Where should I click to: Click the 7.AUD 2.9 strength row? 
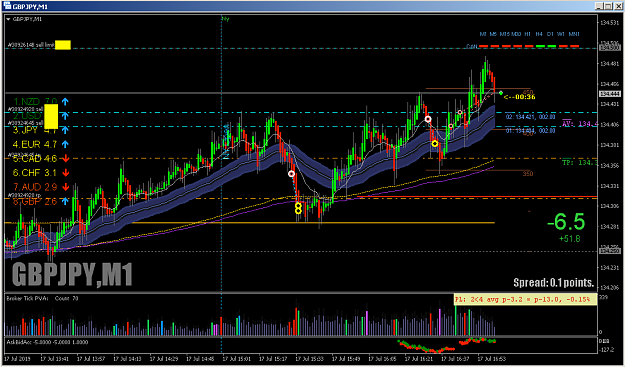tap(35, 187)
